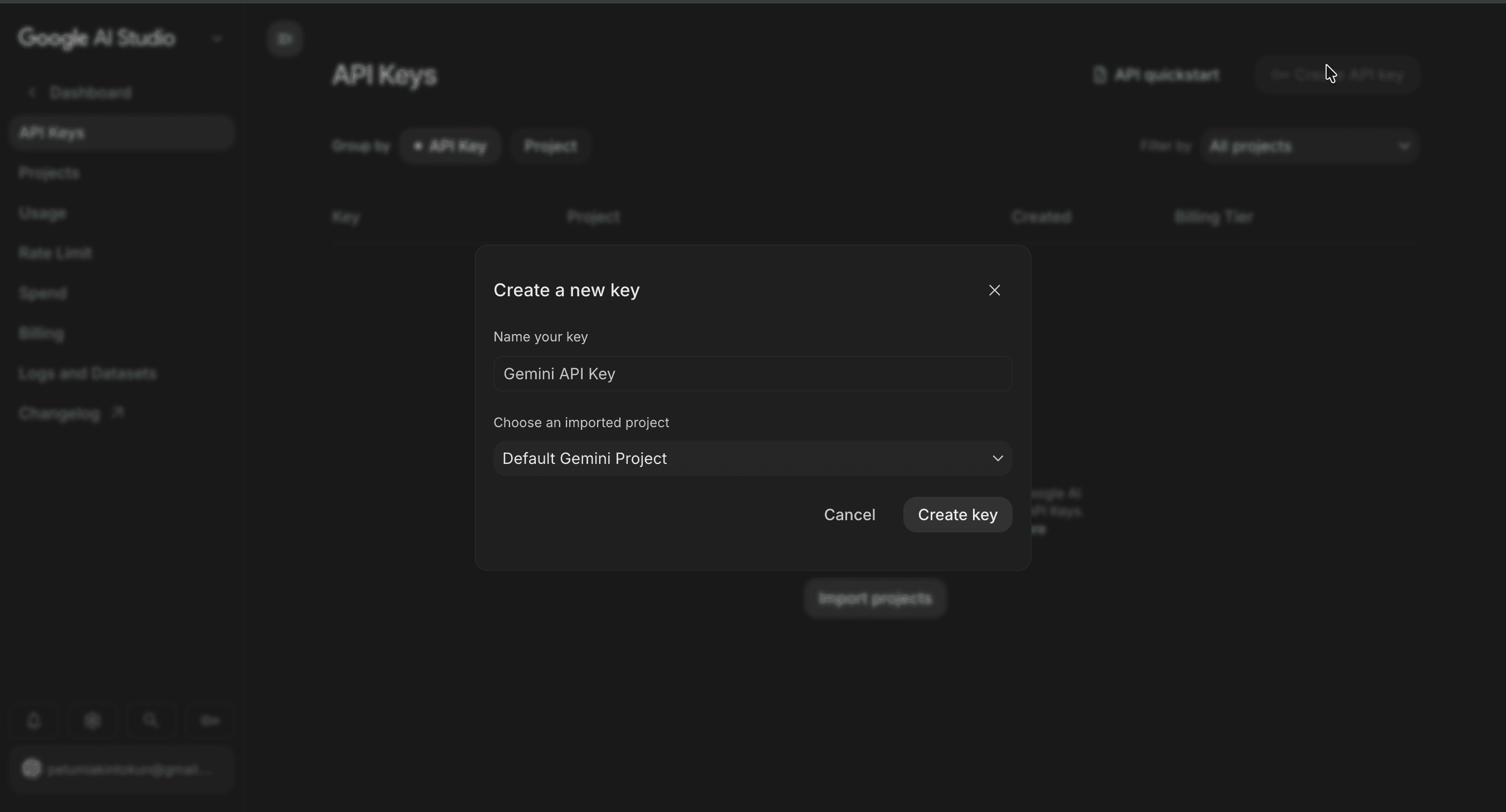Open the account email chip
1506x812 pixels.
click(x=121, y=769)
